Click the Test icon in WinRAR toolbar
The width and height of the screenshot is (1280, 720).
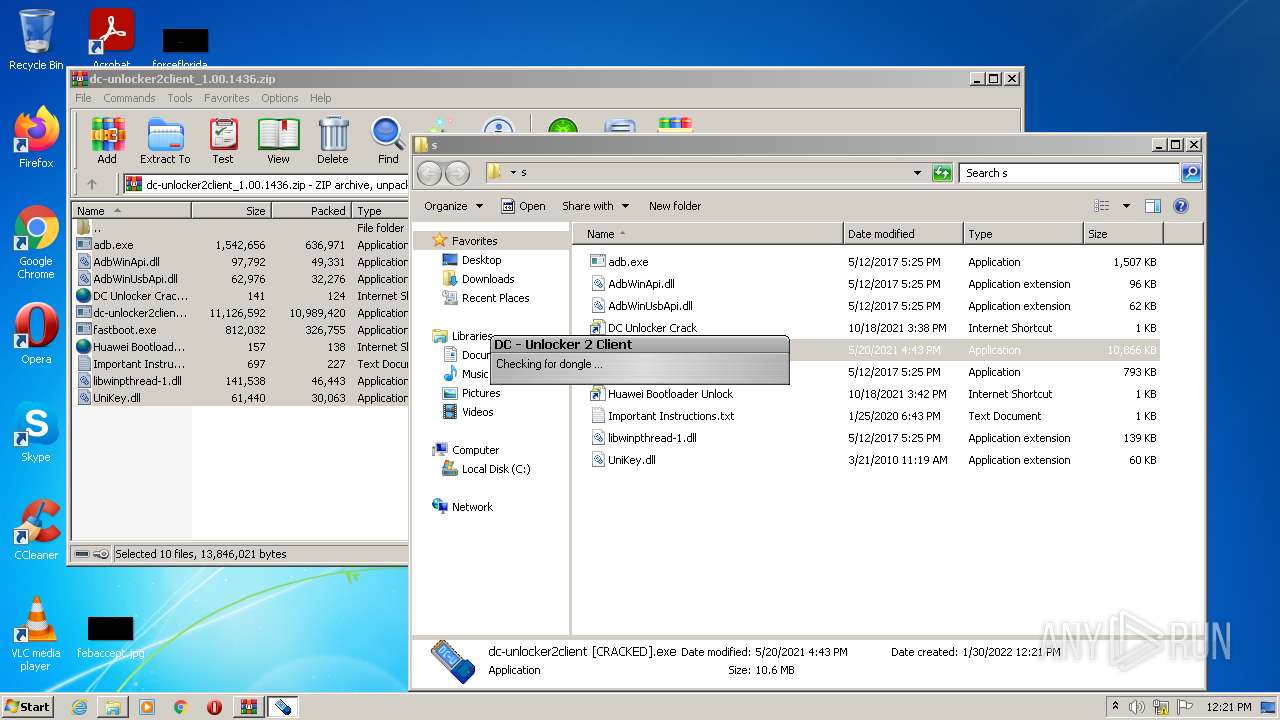tap(223, 141)
